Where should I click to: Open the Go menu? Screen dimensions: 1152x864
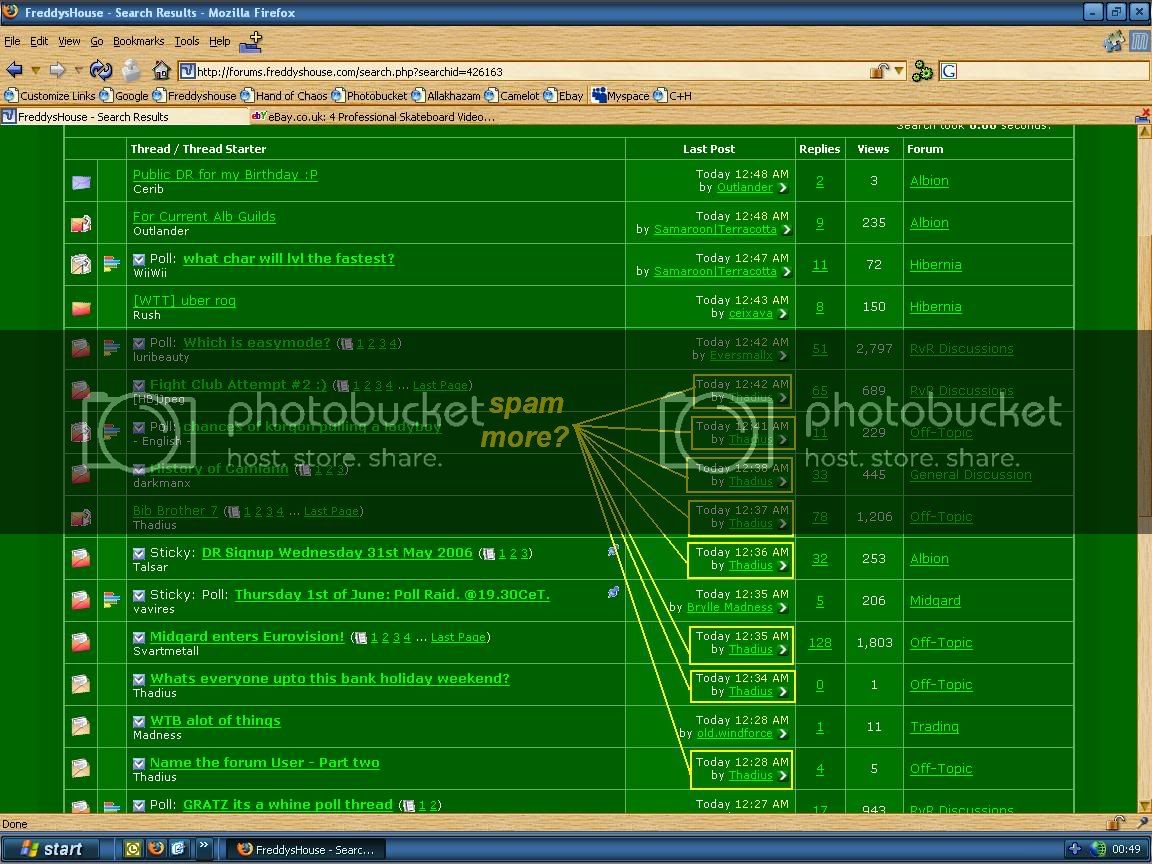click(96, 41)
